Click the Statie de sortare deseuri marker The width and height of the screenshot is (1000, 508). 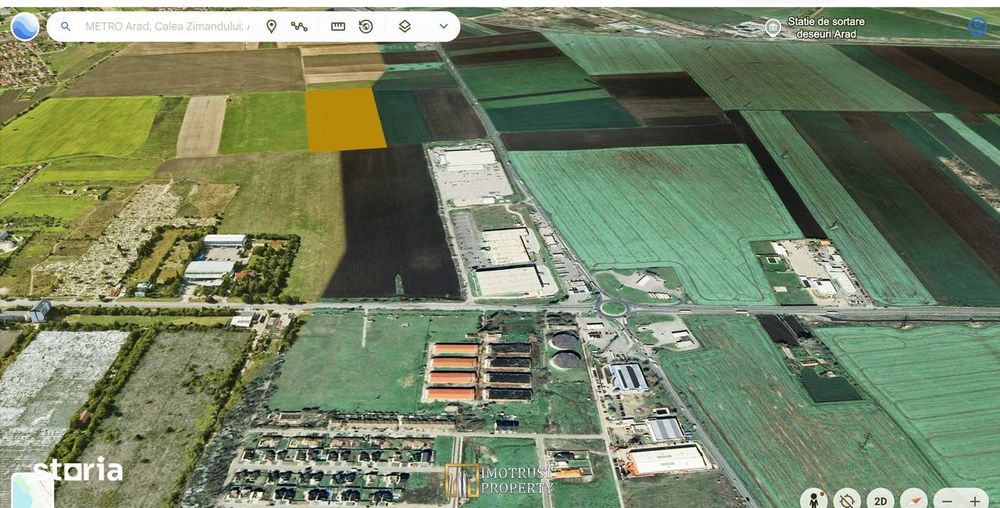pyautogui.click(x=773, y=27)
